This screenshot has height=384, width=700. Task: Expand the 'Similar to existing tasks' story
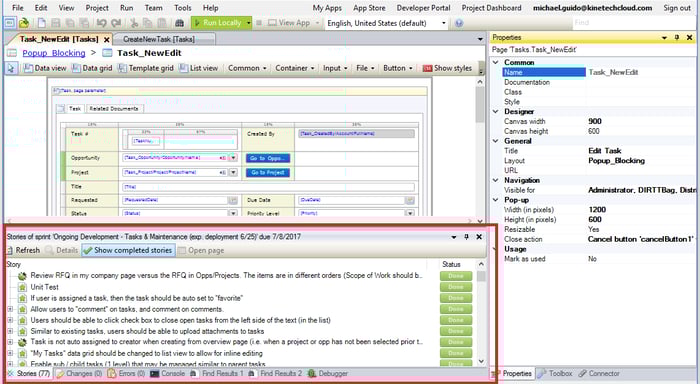click(10, 331)
